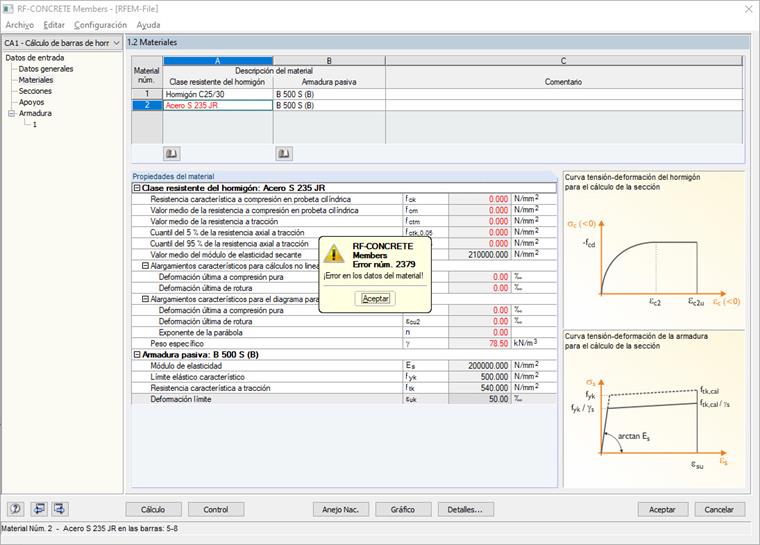Viewport: 760px width, 545px height.
Task: Open the Ayuda menu
Action: pos(148,25)
